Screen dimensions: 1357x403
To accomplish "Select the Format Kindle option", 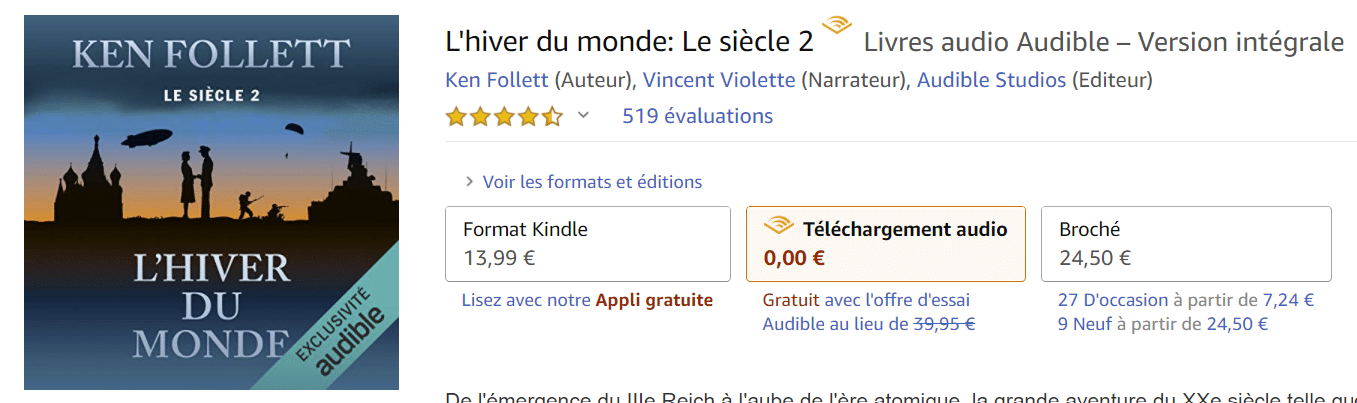I will tap(587, 244).
